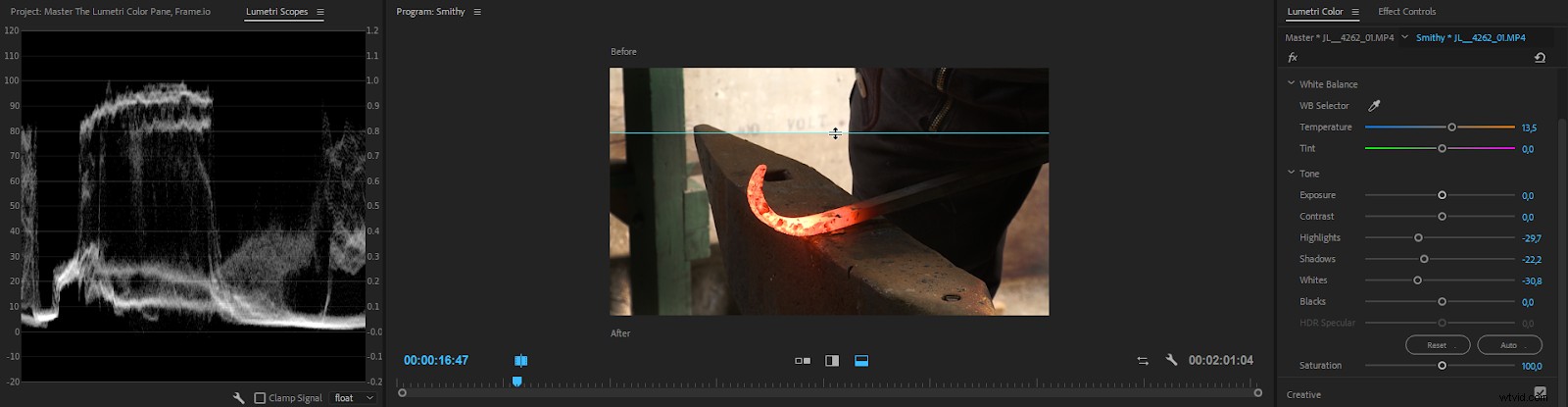
Task: Click the Auto tone button
Action: tap(1509, 345)
